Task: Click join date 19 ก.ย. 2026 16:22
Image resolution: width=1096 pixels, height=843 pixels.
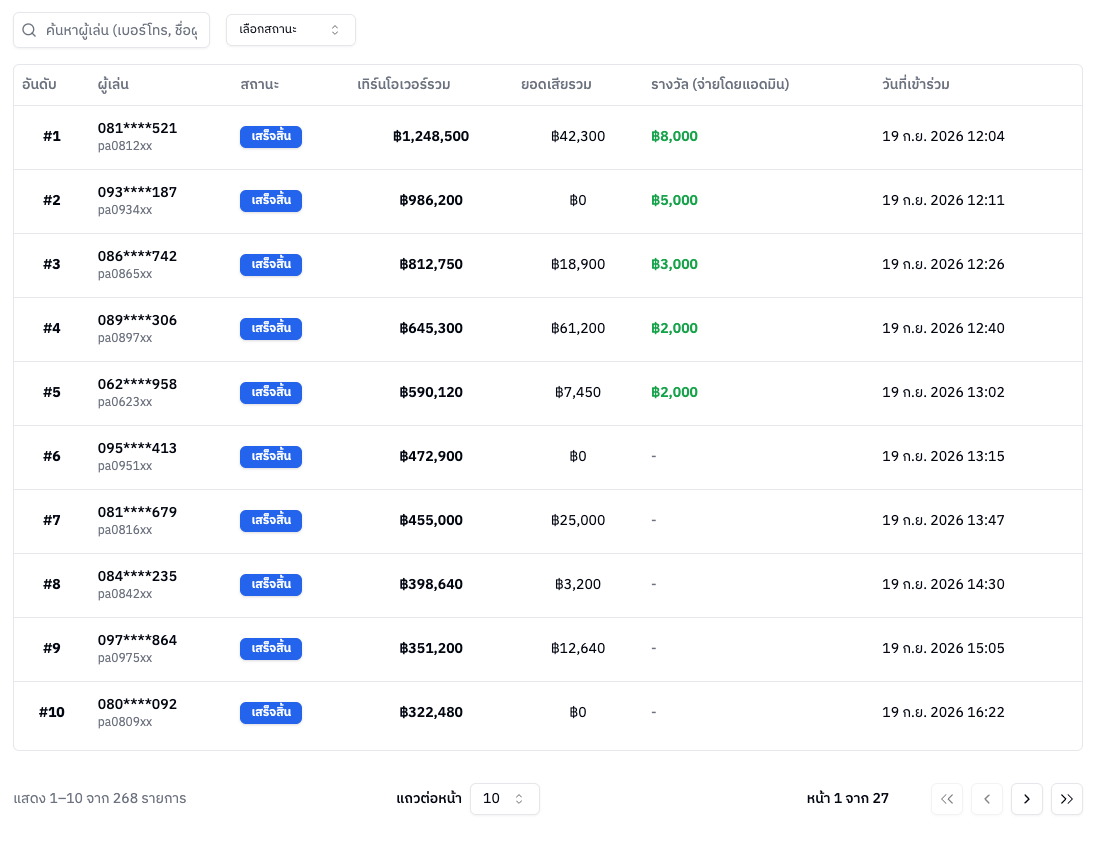Action: 944,712
